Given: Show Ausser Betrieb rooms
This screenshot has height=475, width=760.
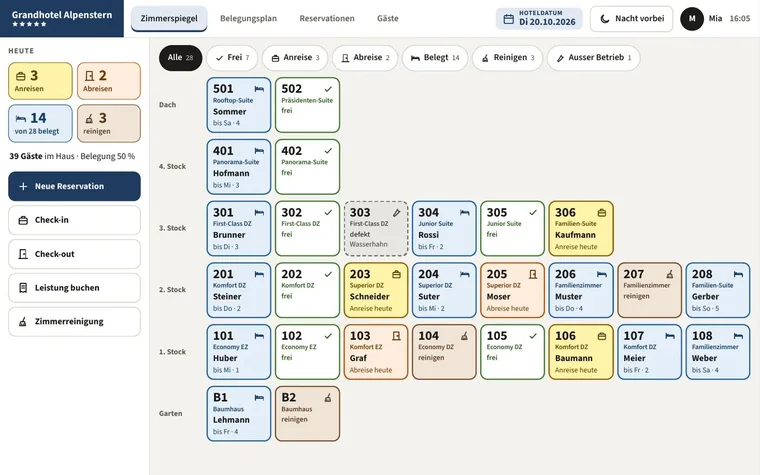Looking at the screenshot, I should (x=594, y=58).
